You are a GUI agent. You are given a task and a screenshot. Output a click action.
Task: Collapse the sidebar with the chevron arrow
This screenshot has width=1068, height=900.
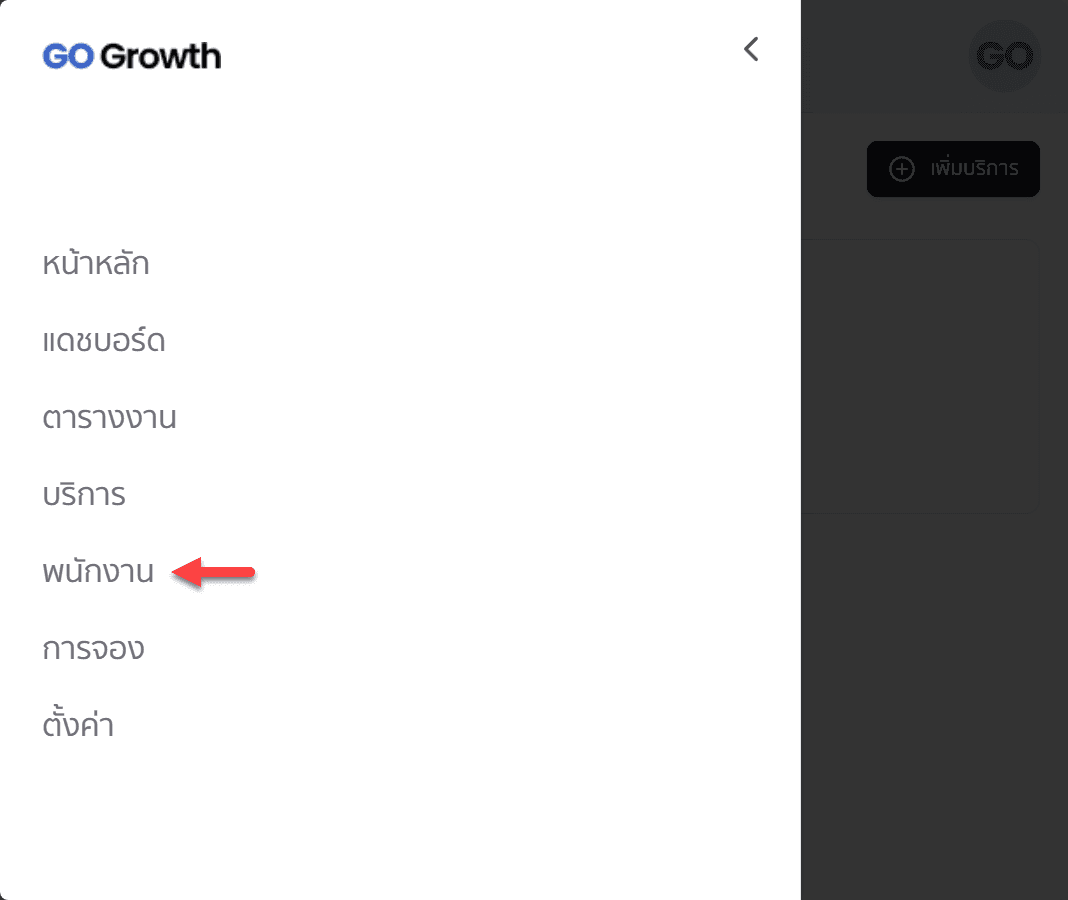tap(751, 49)
